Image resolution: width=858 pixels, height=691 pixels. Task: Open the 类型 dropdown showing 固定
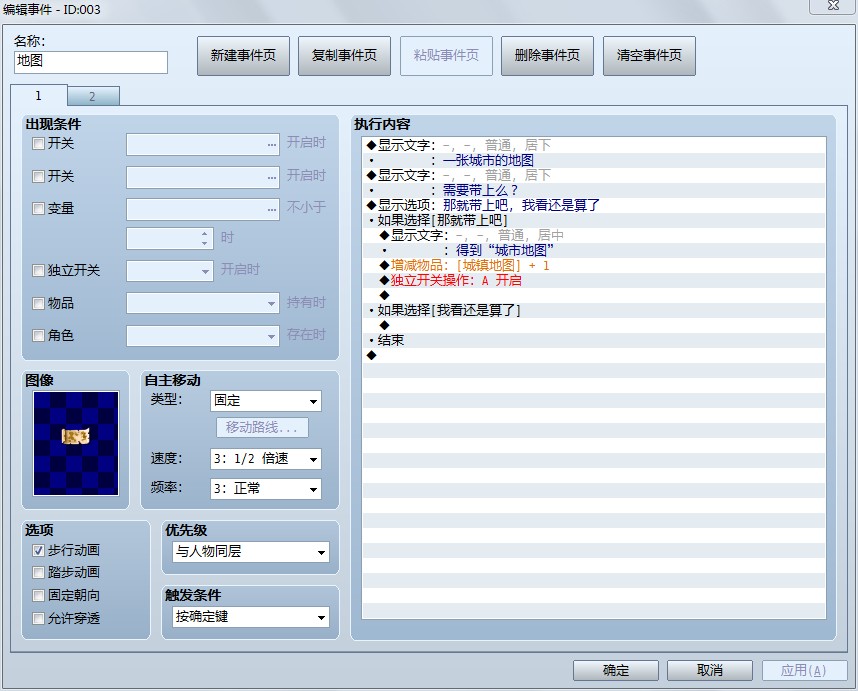tap(266, 401)
